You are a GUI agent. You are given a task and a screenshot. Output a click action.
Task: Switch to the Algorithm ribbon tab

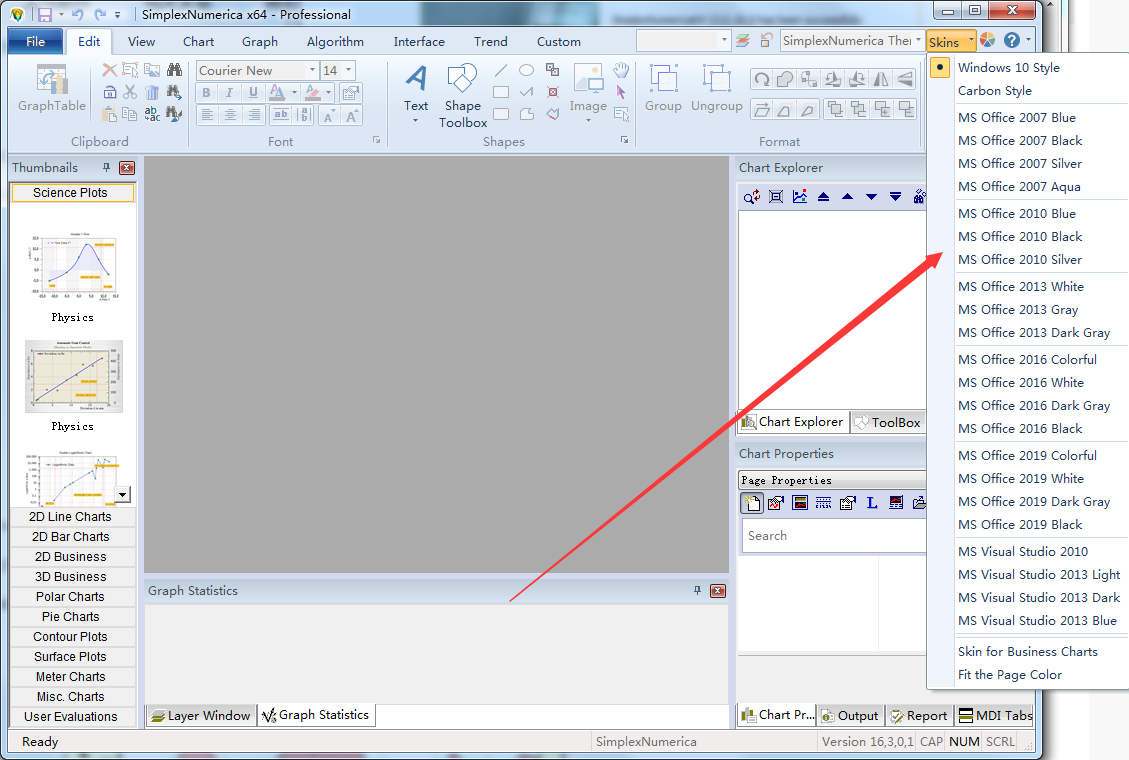click(336, 42)
